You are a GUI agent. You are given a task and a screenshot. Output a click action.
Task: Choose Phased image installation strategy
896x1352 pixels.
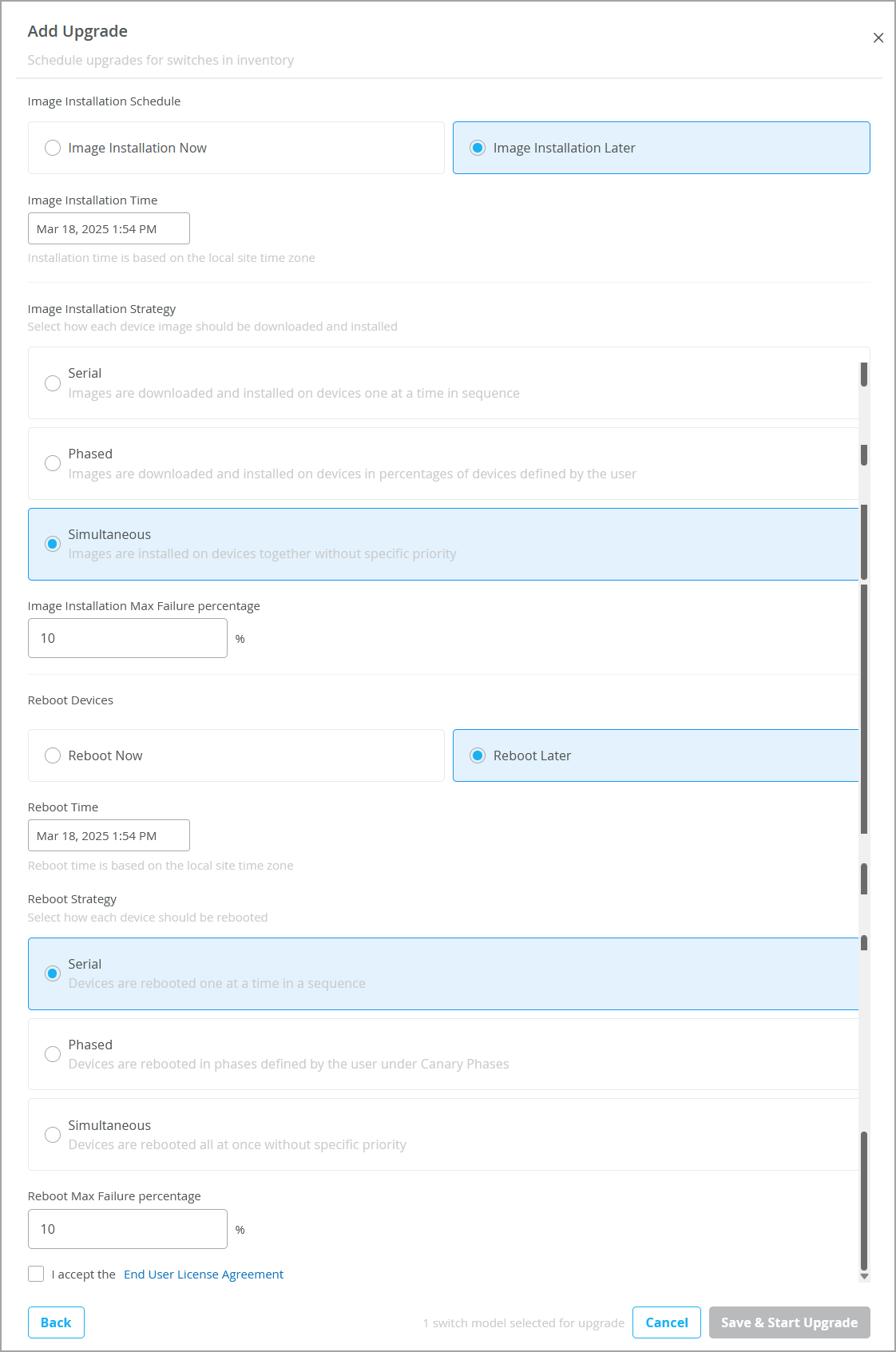[x=53, y=463]
